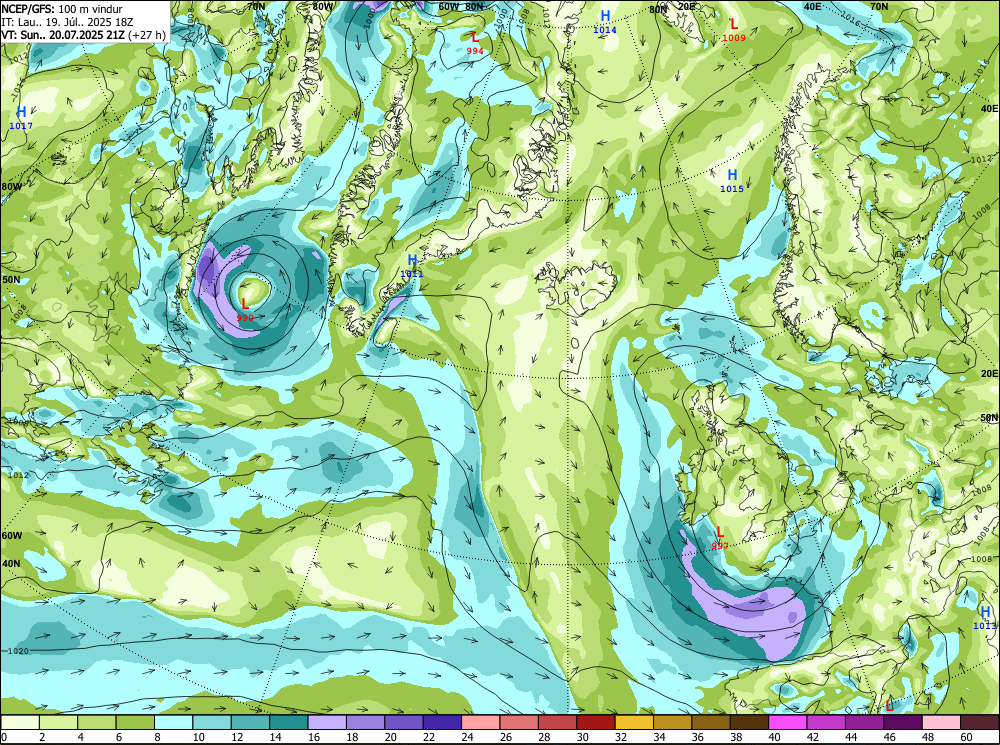
Task: Select the dark maroon 60+ legend swatch
Action: coord(980,722)
